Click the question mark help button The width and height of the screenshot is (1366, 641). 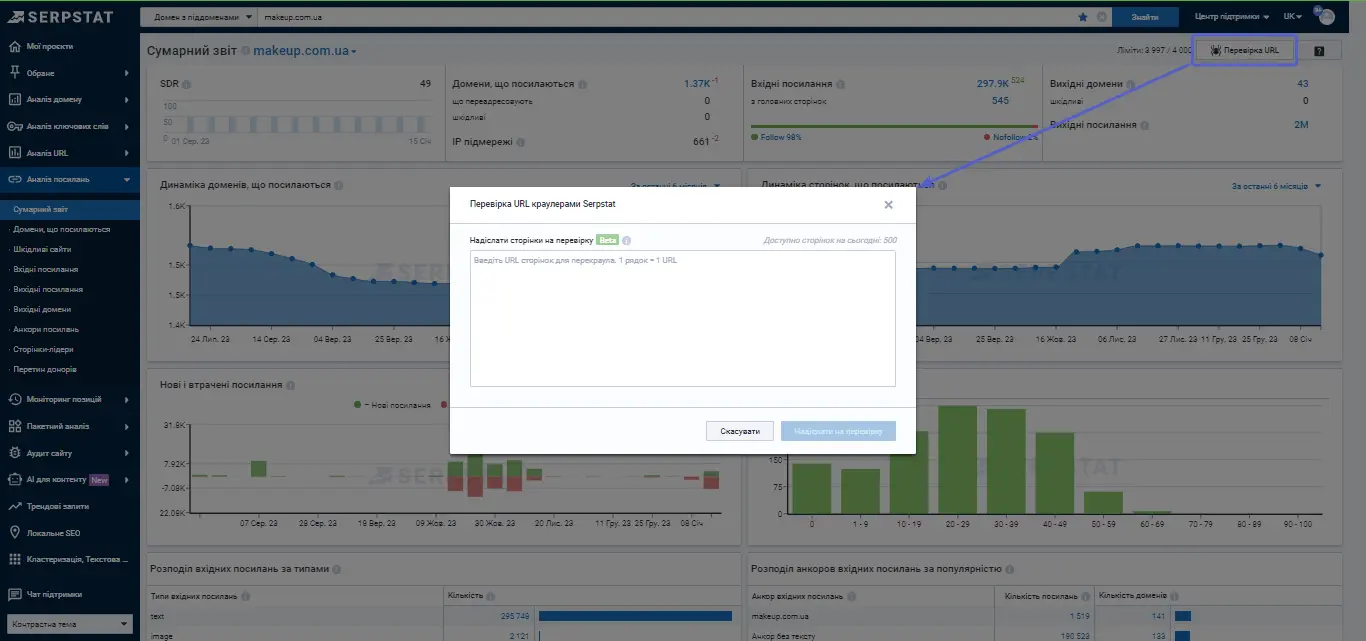tap(1320, 51)
